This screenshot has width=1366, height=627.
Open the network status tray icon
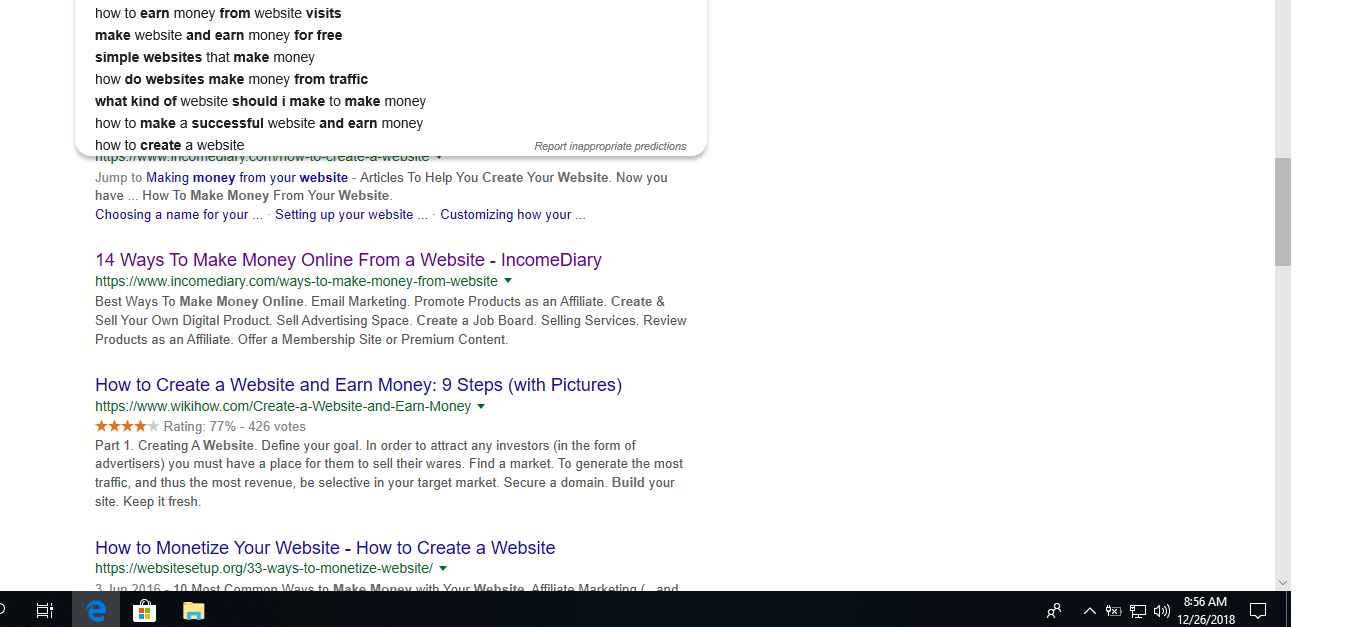click(x=1137, y=611)
